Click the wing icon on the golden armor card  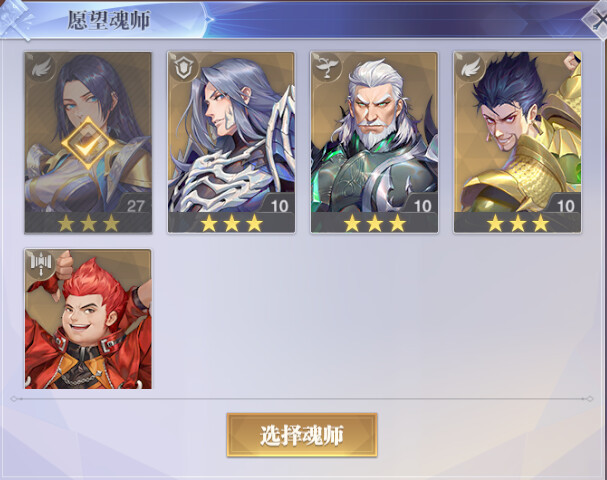470,69
